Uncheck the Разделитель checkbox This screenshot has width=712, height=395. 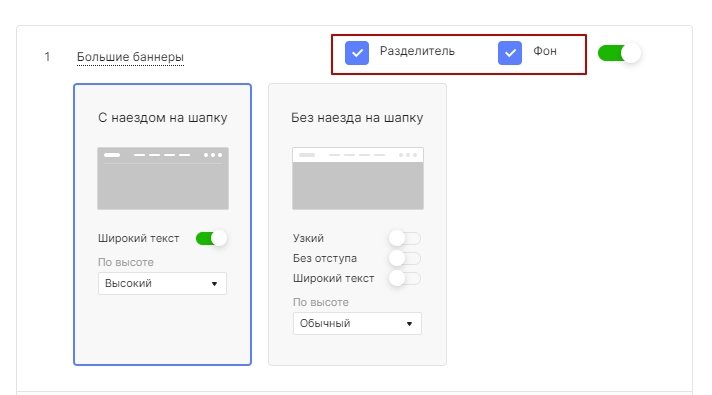tap(357, 53)
